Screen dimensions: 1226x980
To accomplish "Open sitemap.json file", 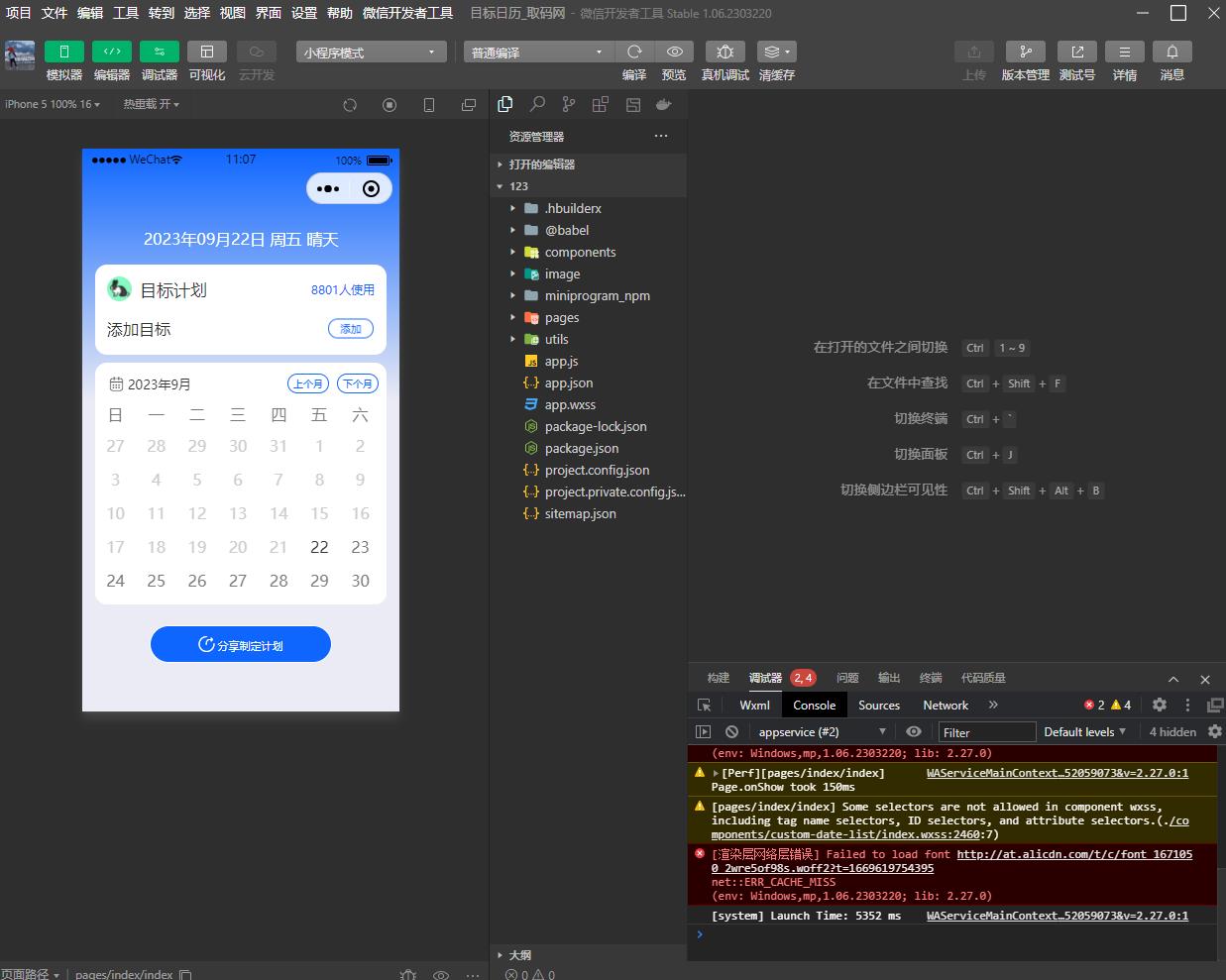I will tap(589, 513).
